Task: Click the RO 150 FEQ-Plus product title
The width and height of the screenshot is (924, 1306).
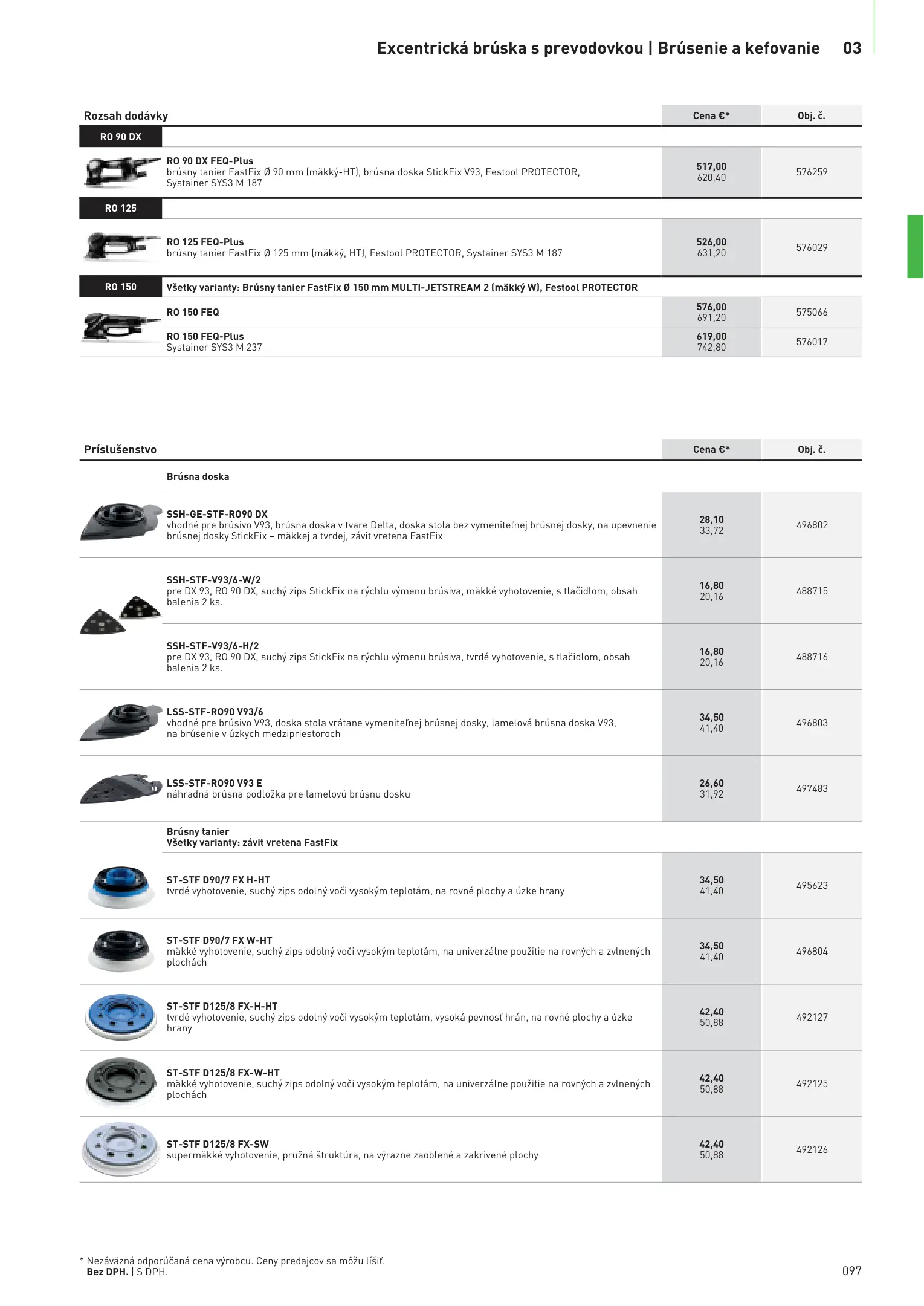Action: tap(205, 336)
